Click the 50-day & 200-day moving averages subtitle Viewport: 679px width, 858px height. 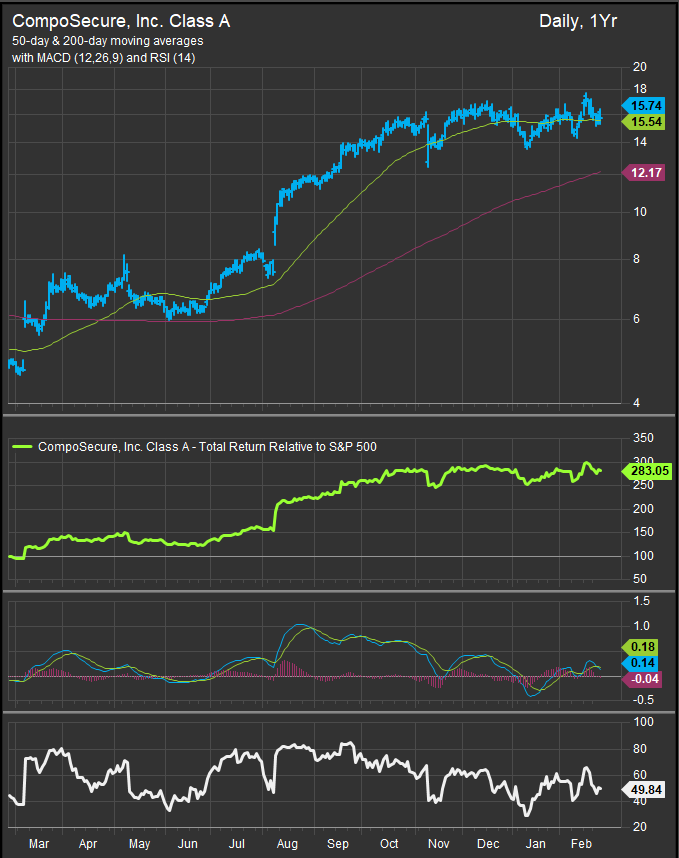(x=108, y=41)
